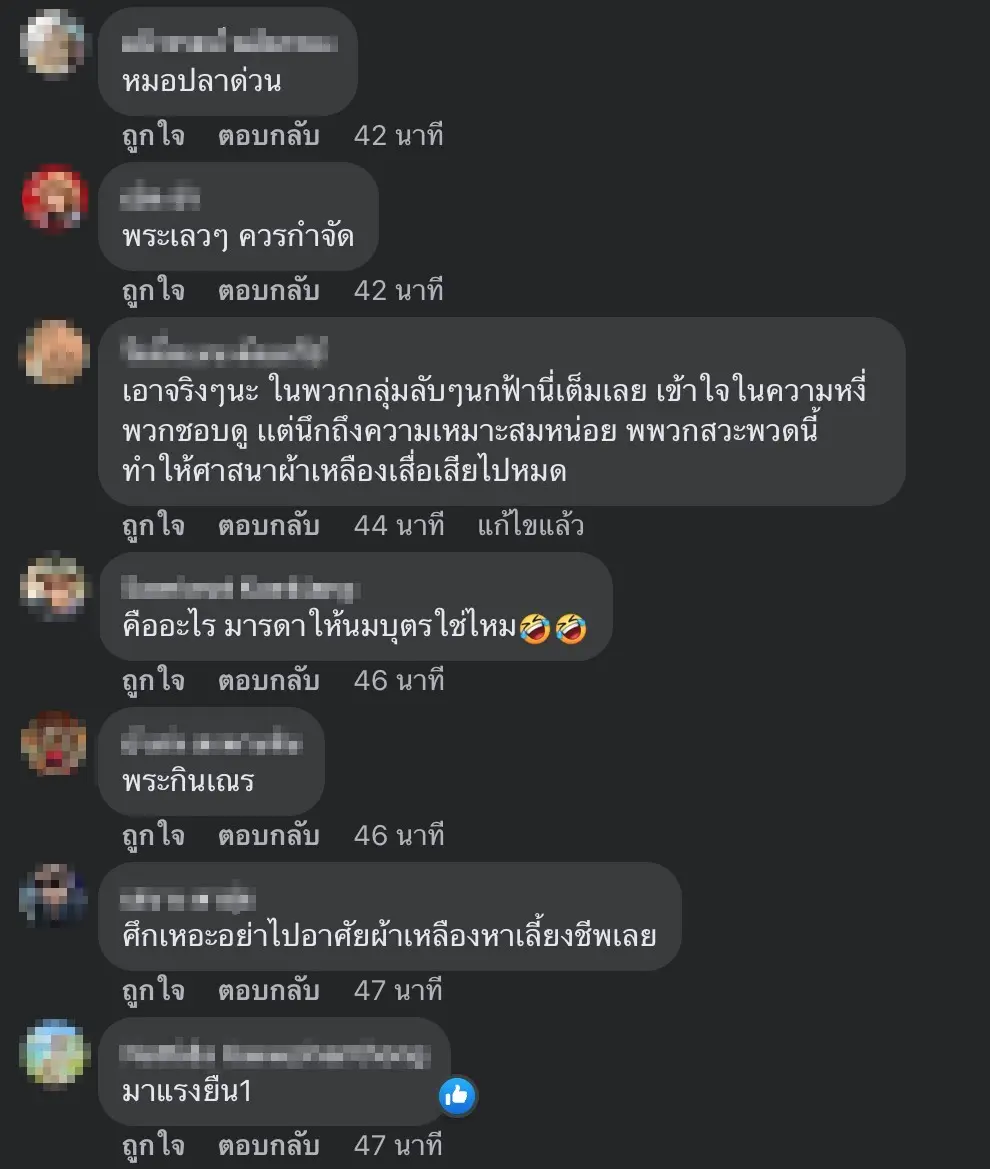
Task: Open the avatar beside the "พระกินเณร" comment
Action: pos(54,743)
